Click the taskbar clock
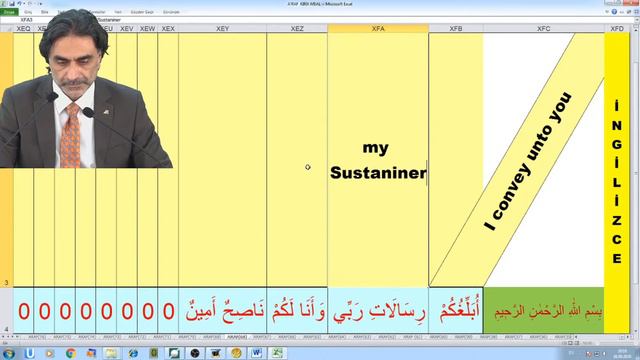Image resolution: width=640 pixels, height=360 pixels. point(622,353)
